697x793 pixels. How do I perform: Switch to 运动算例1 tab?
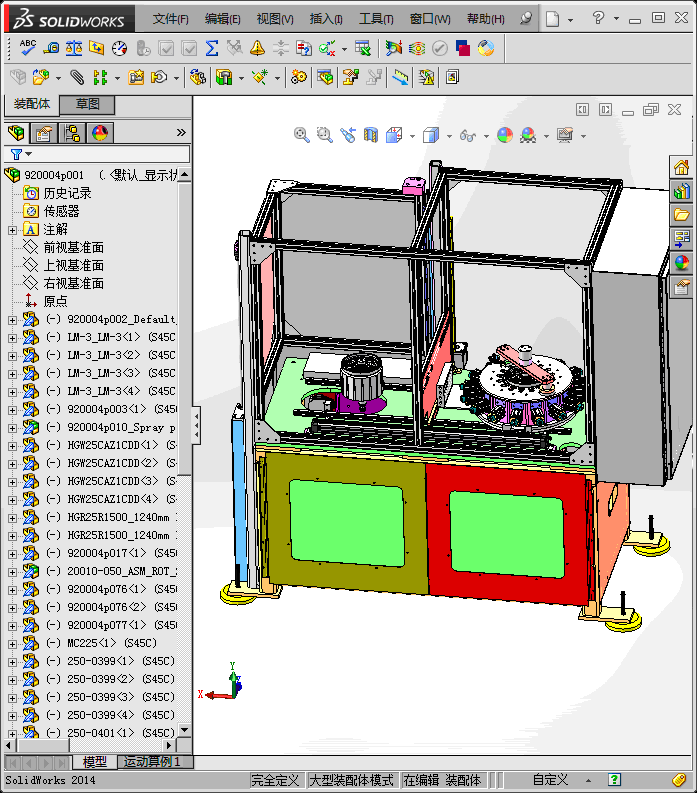tap(152, 762)
